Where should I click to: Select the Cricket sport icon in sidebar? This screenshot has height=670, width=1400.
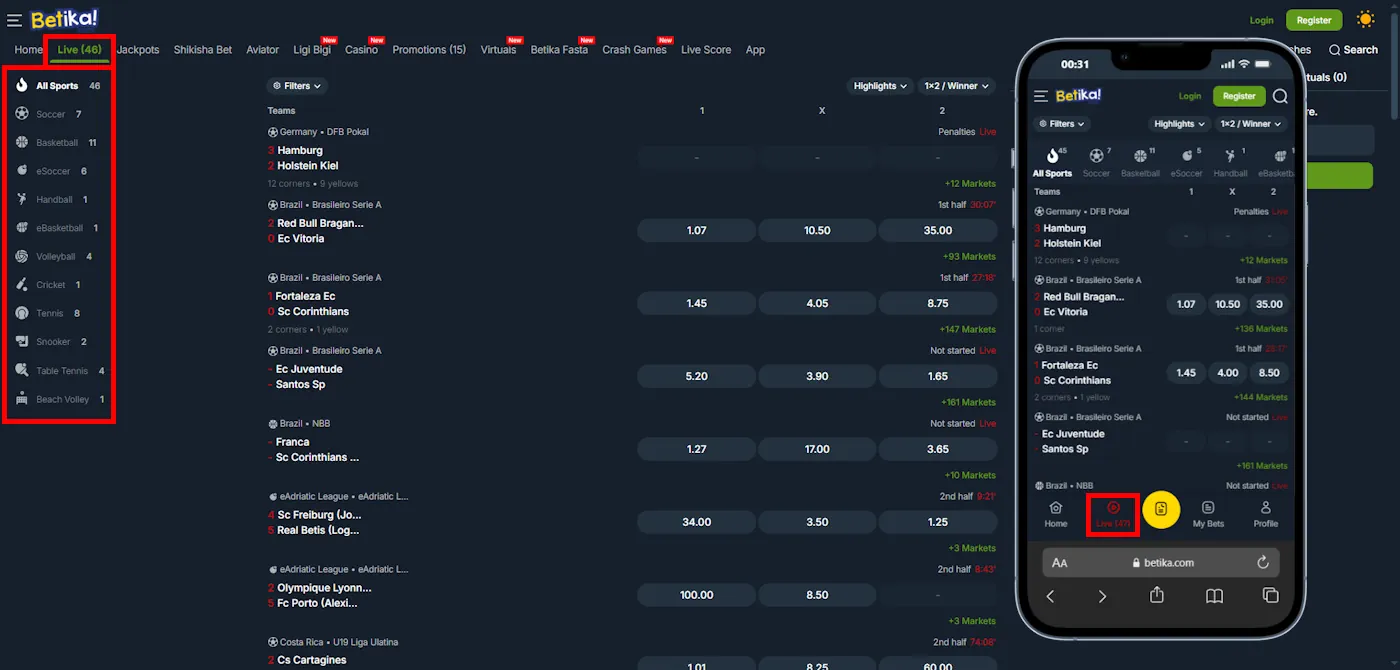coord(22,284)
